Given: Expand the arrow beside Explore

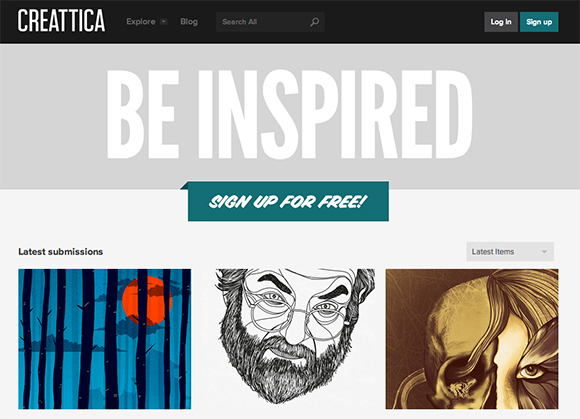Looking at the screenshot, I should (x=163, y=22).
